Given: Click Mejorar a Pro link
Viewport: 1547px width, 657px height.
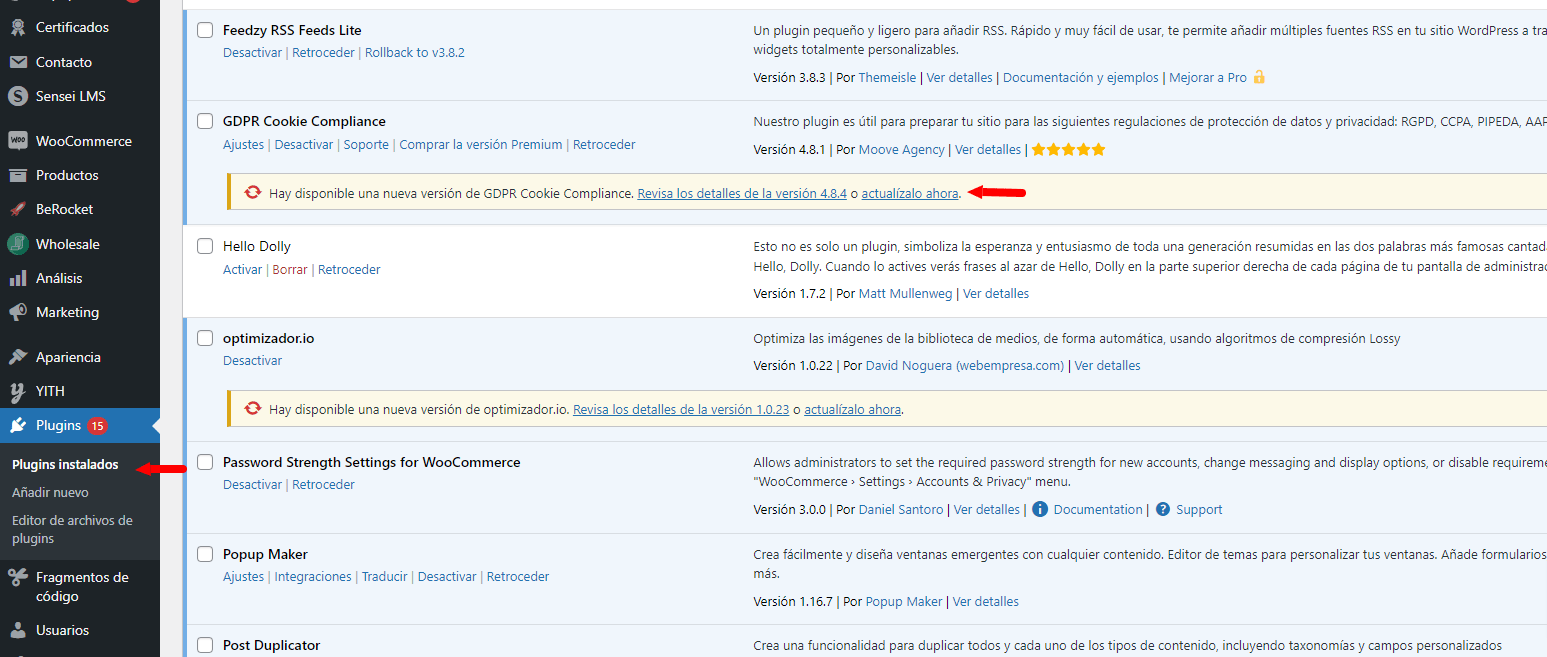Looking at the screenshot, I should pos(1208,77).
